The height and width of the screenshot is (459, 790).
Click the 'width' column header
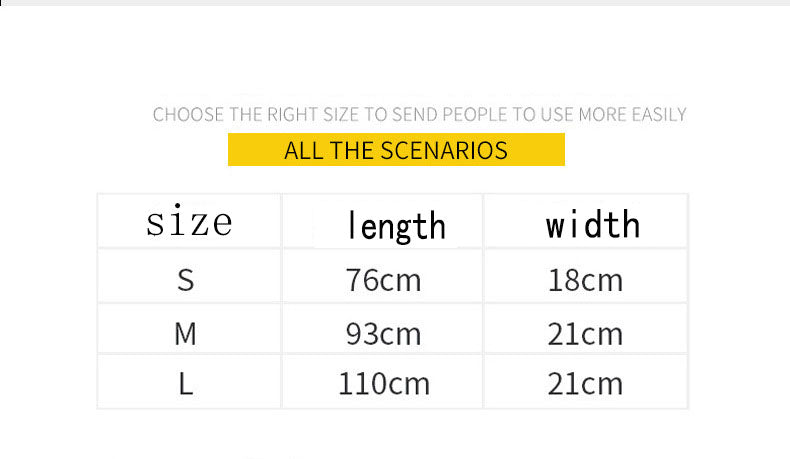click(592, 224)
